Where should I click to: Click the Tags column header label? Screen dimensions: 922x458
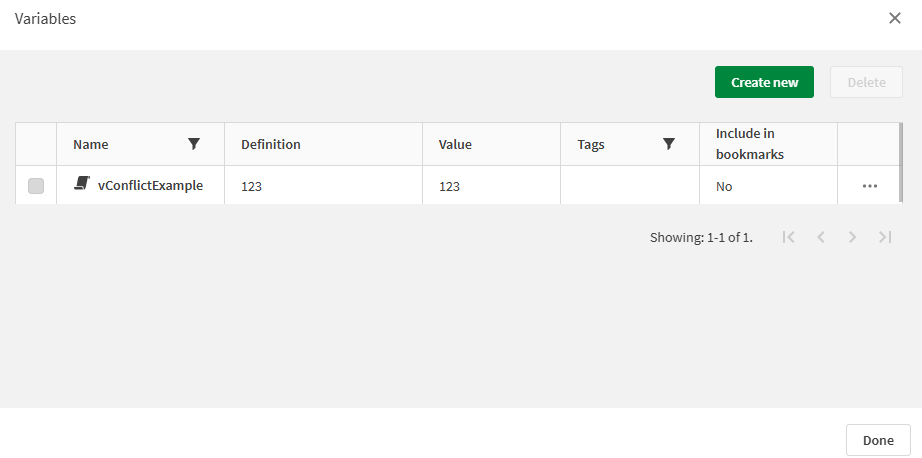(x=591, y=144)
